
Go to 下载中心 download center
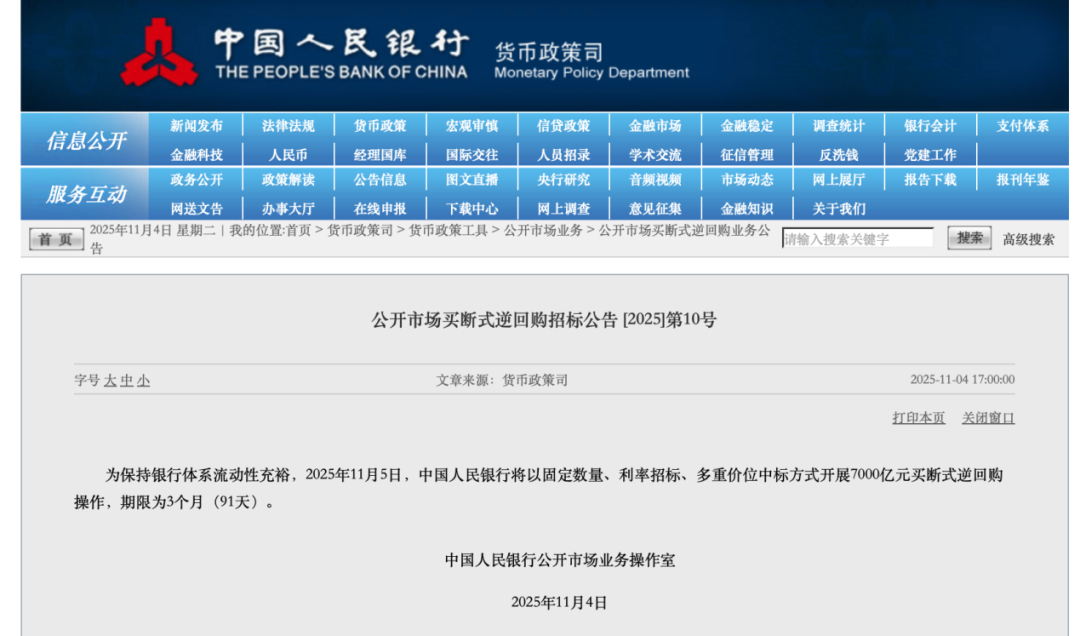[x=471, y=209]
